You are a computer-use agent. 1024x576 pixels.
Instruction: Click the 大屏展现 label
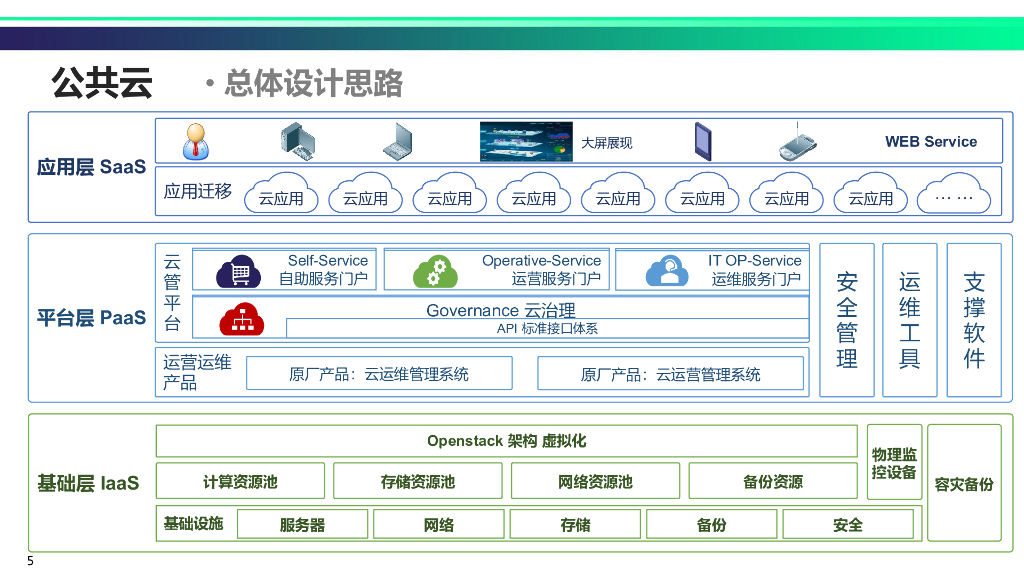pos(607,143)
